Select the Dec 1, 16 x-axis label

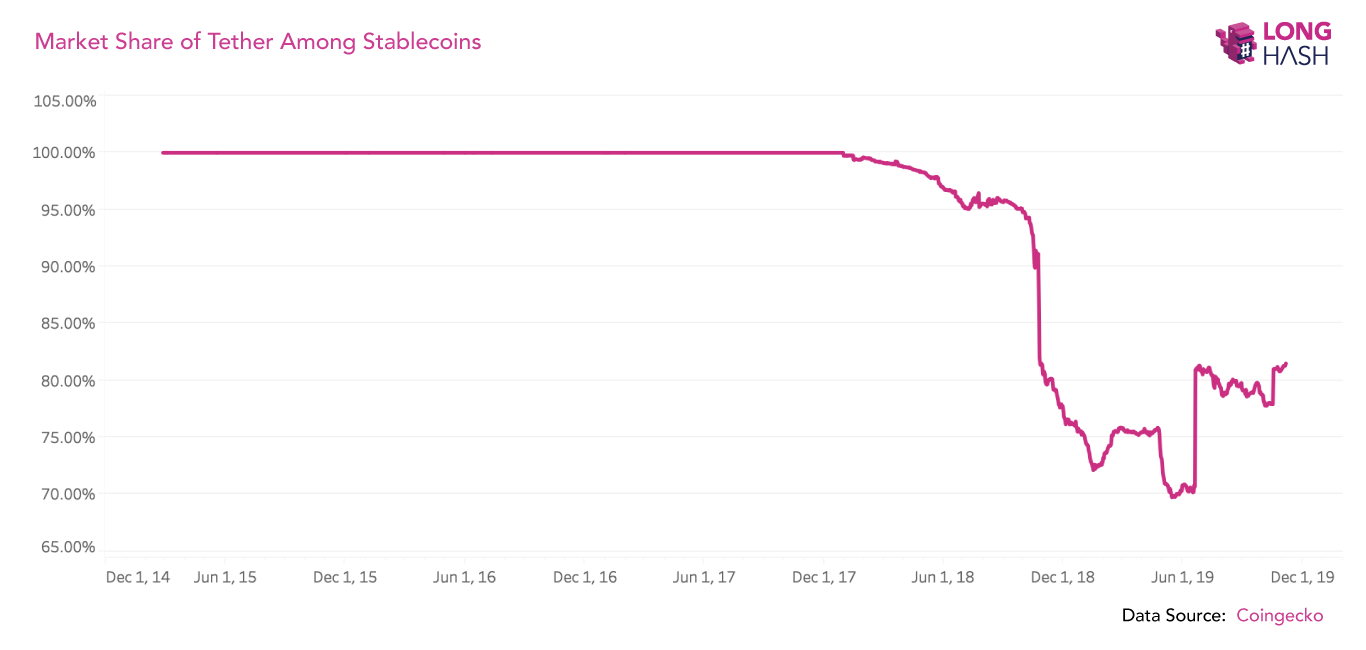pos(584,578)
